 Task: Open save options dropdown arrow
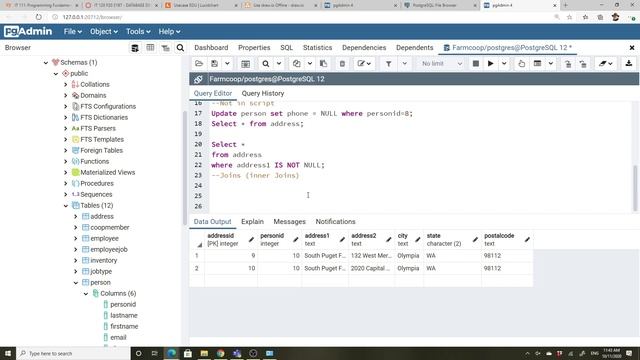point(227,64)
